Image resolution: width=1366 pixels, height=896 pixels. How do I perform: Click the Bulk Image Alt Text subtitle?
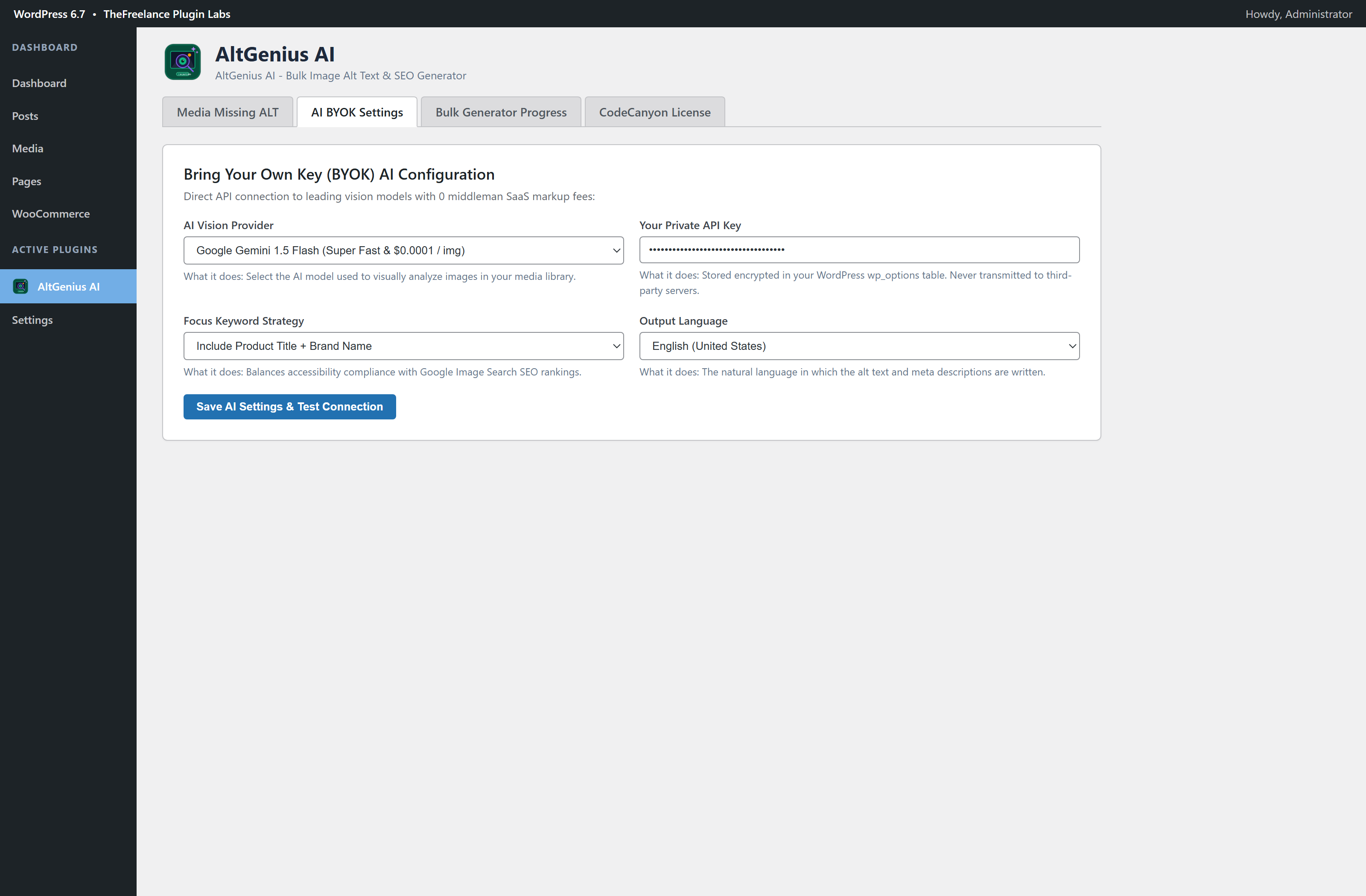[x=340, y=76]
